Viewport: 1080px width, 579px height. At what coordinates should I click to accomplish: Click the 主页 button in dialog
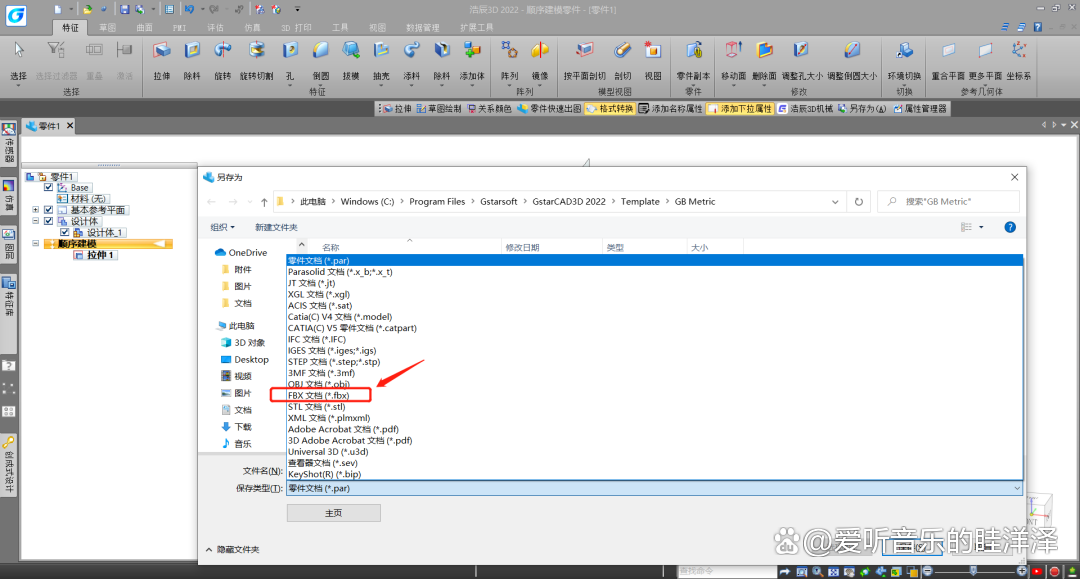[x=333, y=513]
